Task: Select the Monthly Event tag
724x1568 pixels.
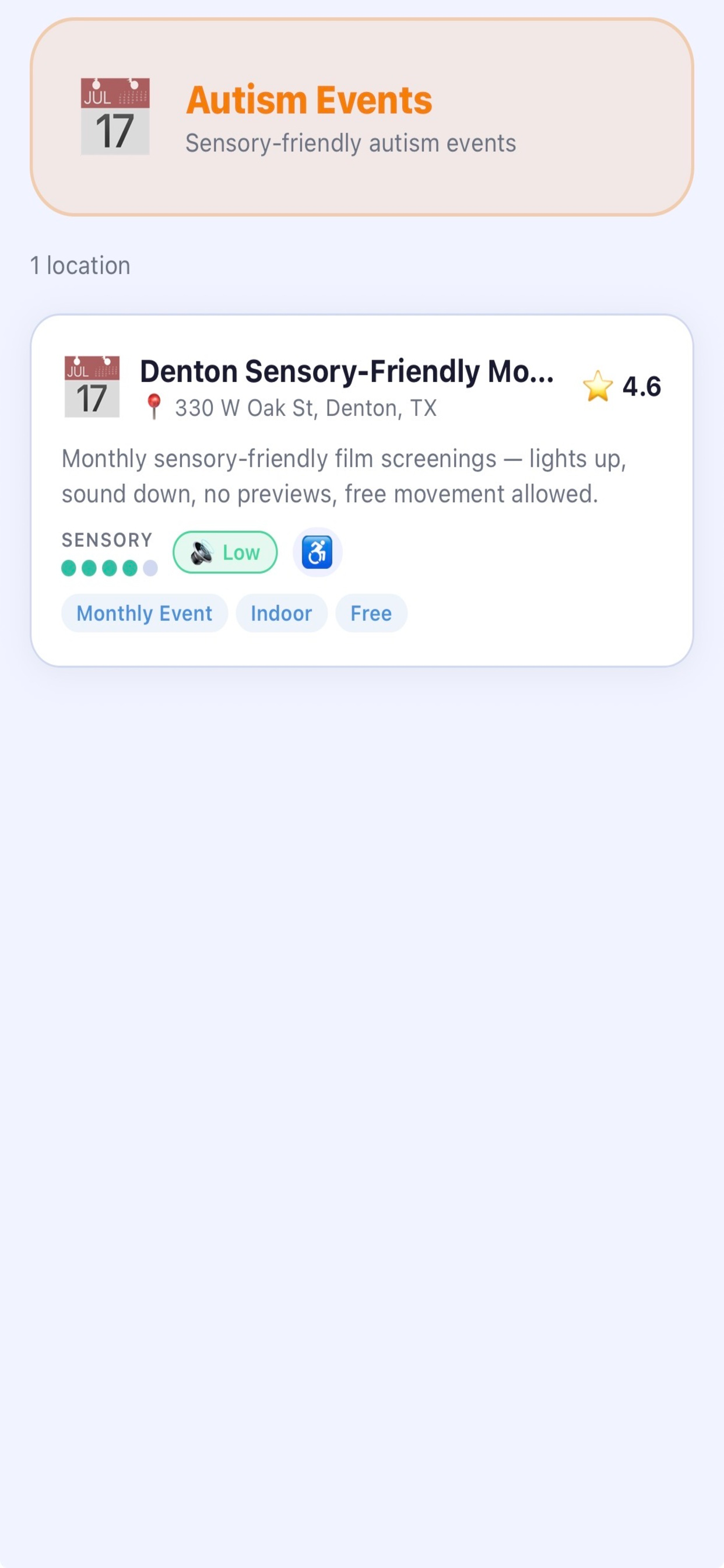Action: [145, 613]
